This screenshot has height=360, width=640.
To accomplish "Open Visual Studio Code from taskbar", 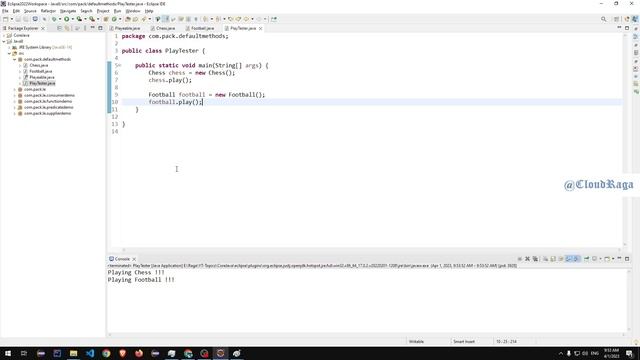I will pos(90,353).
